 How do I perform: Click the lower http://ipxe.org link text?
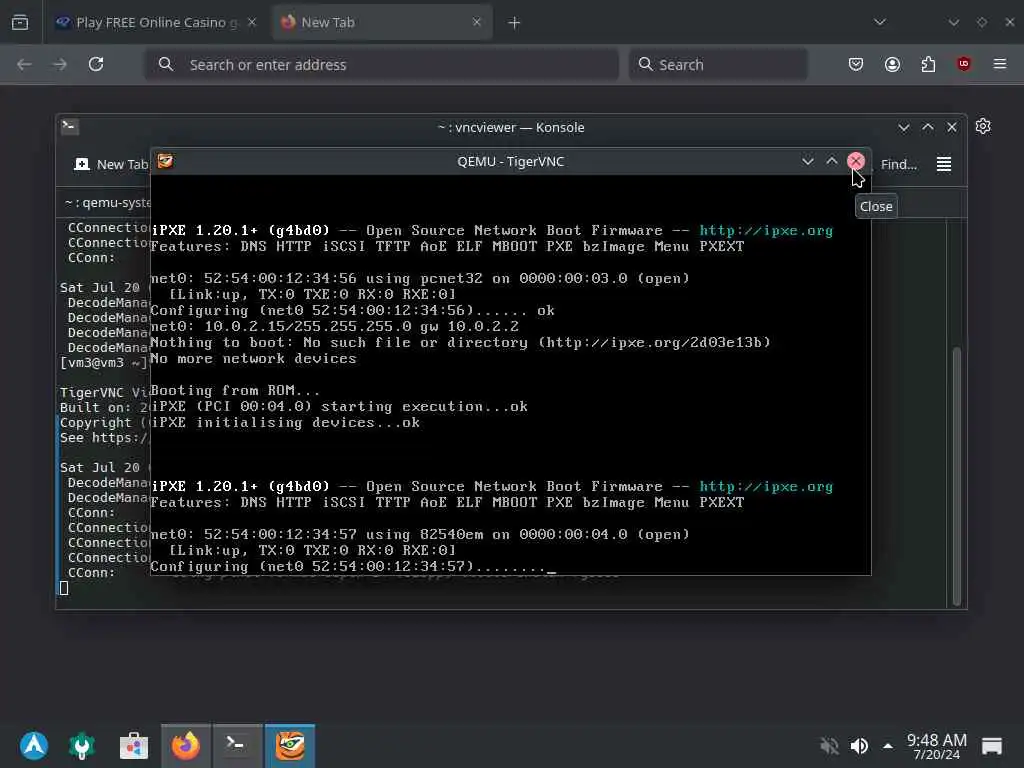(x=766, y=487)
